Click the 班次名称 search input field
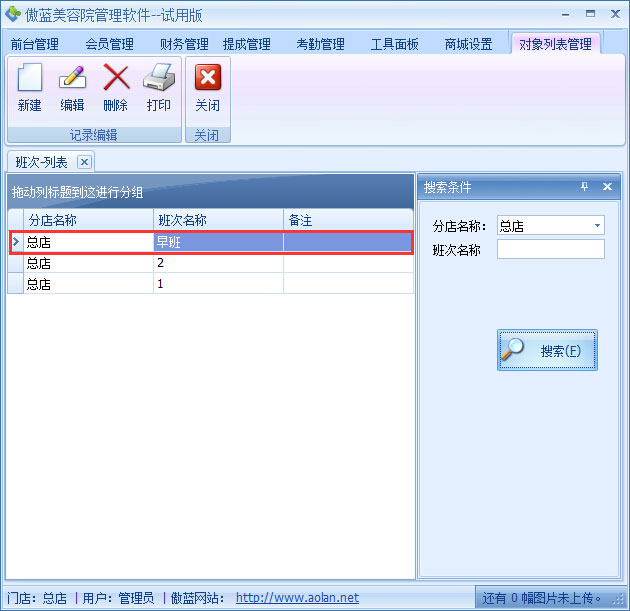 click(x=550, y=250)
